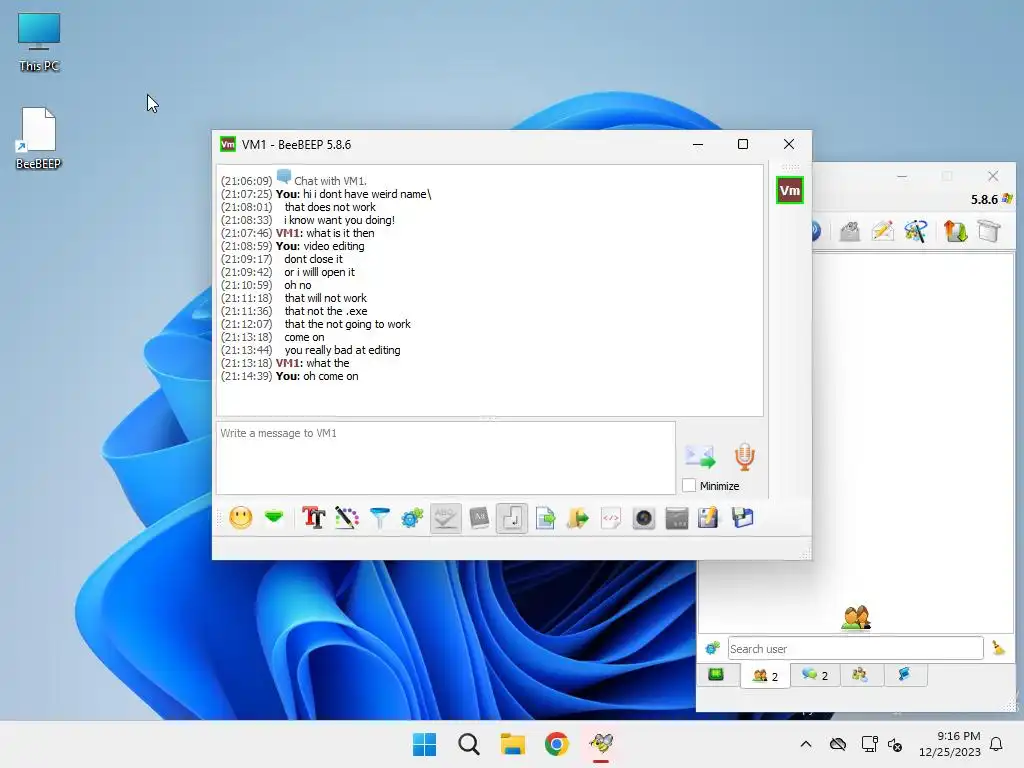Viewport: 1024px width, 768px height.
Task: Click the network tools icon in the main window
Action: [x=916, y=231]
